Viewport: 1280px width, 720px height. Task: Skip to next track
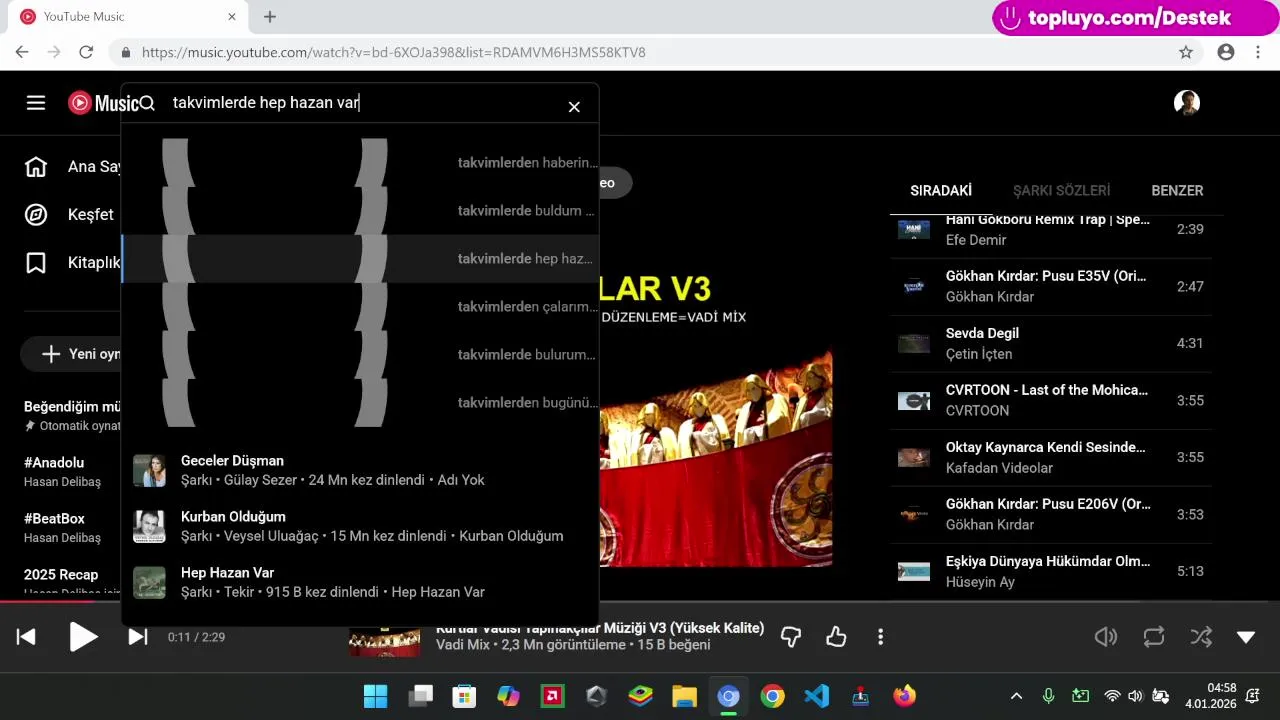tap(138, 637)
